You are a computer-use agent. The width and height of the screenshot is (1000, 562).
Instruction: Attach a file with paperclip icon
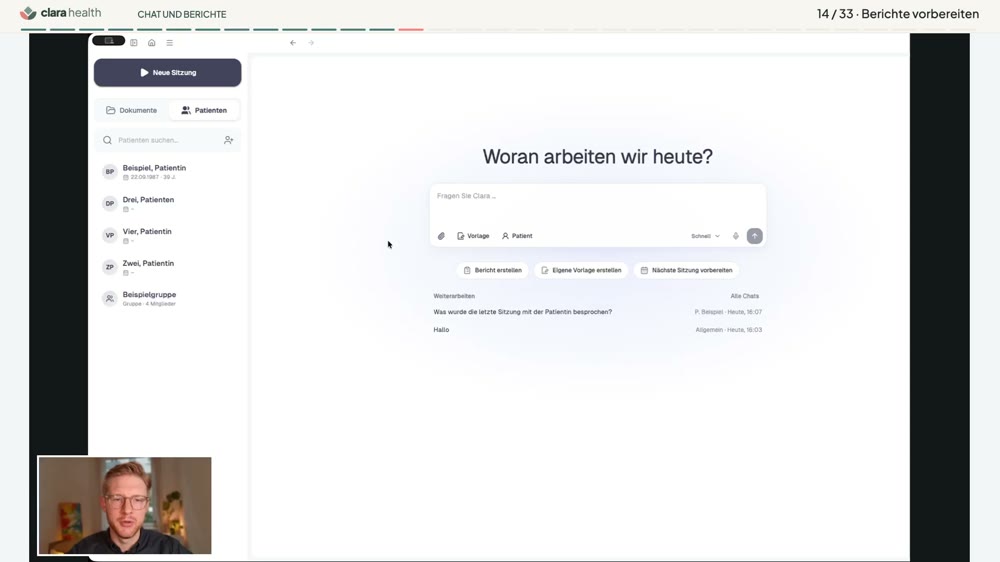point(441,236)
